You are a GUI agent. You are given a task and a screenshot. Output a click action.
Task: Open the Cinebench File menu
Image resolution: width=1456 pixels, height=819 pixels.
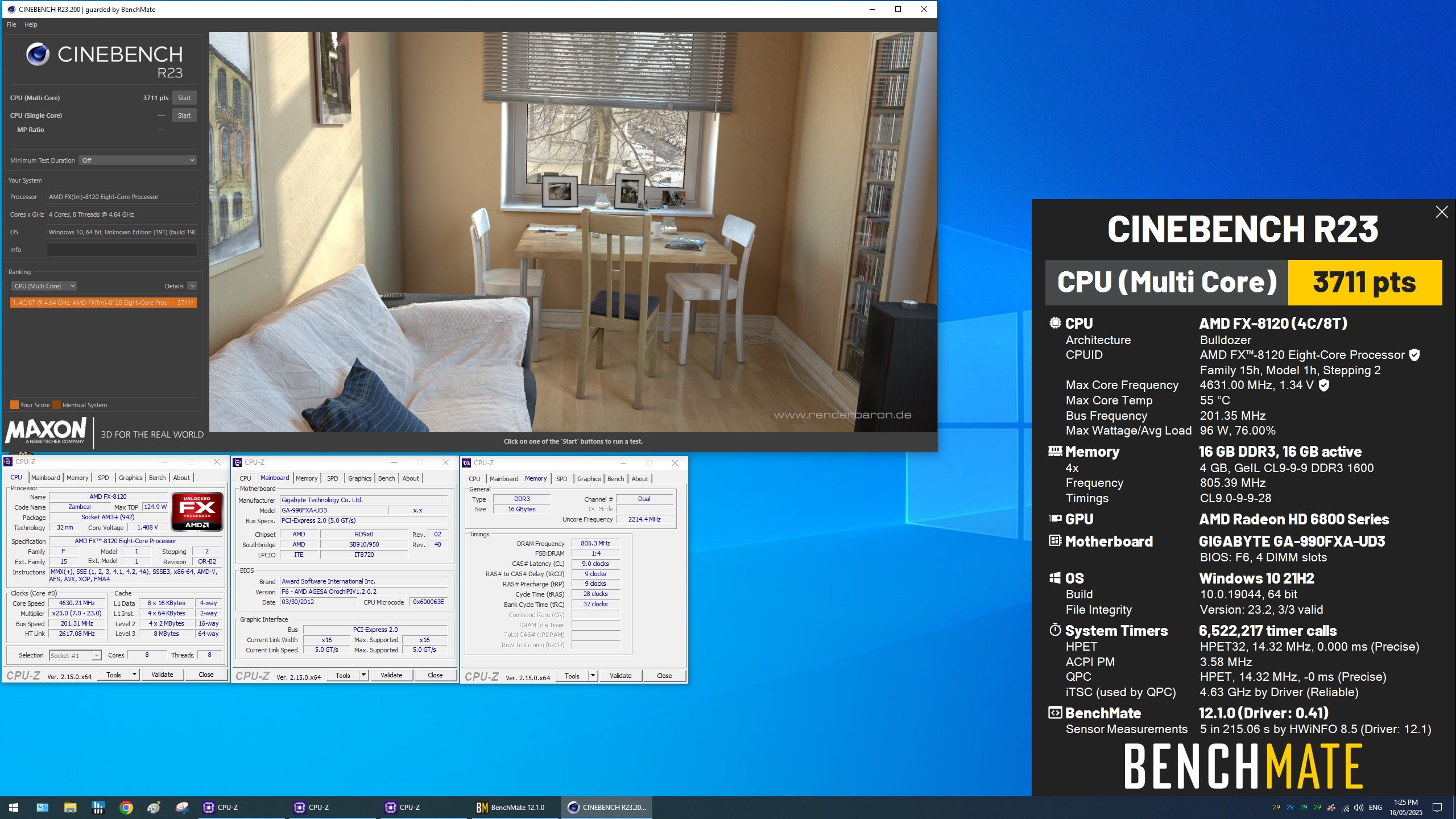coord(11,24)
